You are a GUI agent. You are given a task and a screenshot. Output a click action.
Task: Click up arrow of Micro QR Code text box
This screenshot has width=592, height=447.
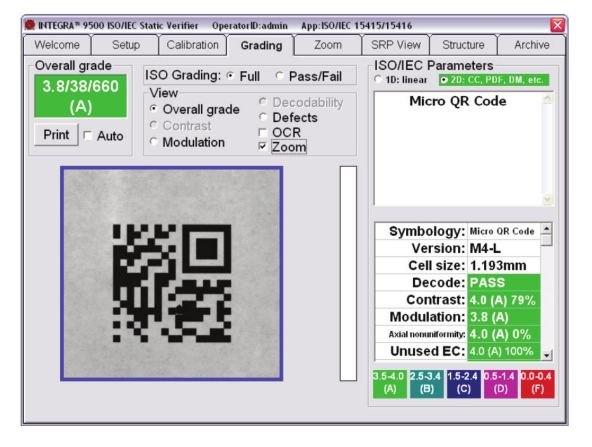[547, 99]
